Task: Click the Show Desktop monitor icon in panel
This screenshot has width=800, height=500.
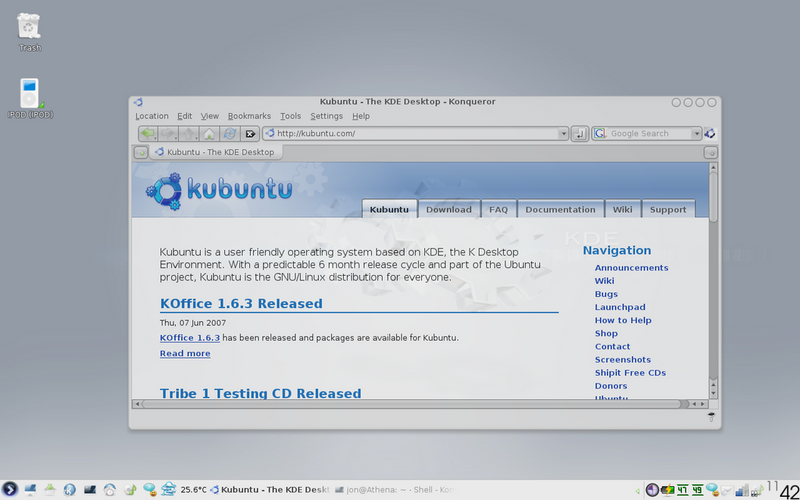Action: [30, 490]
